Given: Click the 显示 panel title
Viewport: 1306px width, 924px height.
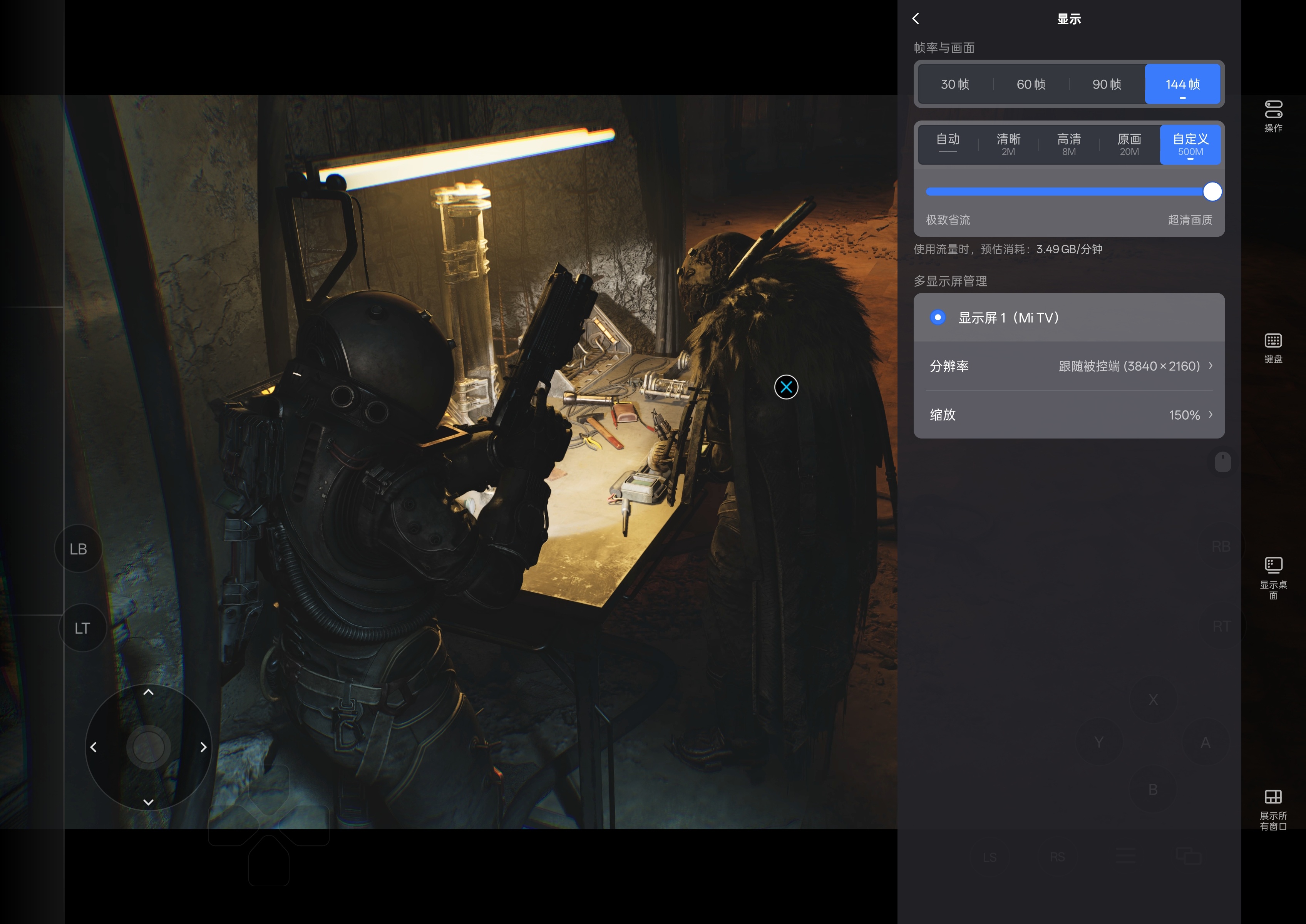Looking at the screenshot, I should (x=1069, y=19).
